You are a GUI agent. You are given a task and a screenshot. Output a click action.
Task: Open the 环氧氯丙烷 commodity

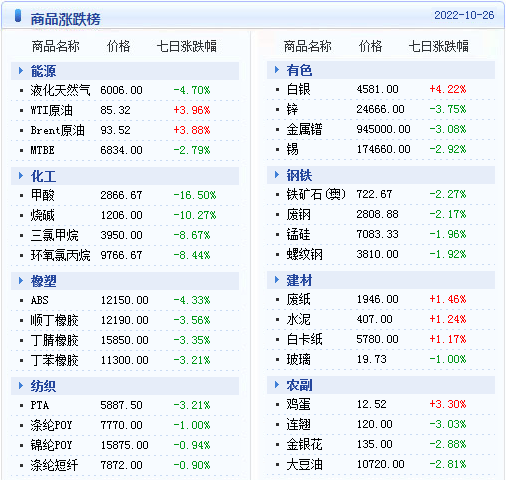[60, 255]
